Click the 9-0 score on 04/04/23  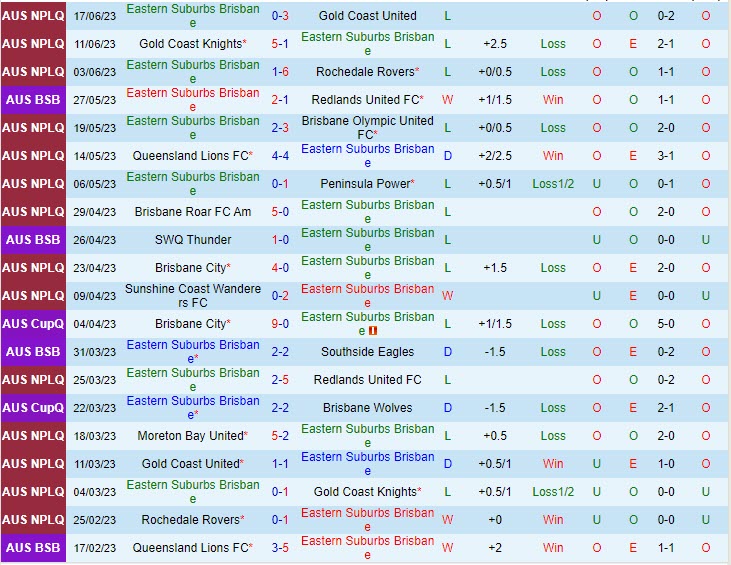click(280, 324)
